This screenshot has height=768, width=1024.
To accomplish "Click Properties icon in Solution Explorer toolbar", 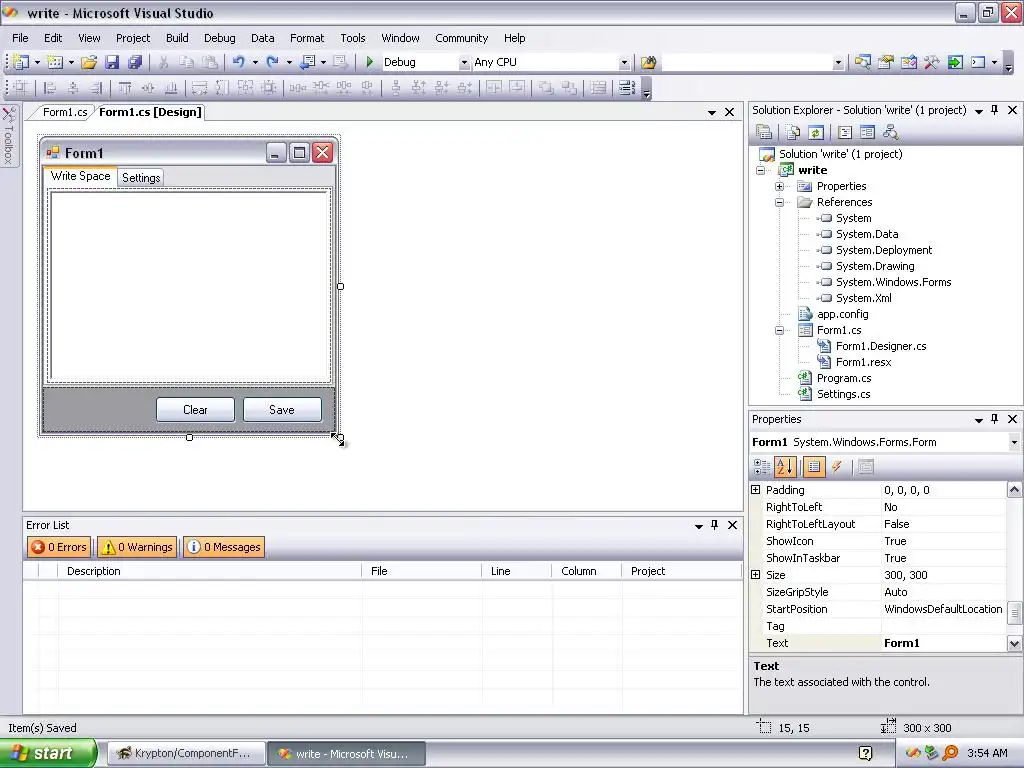I will (x=764, y=133).
